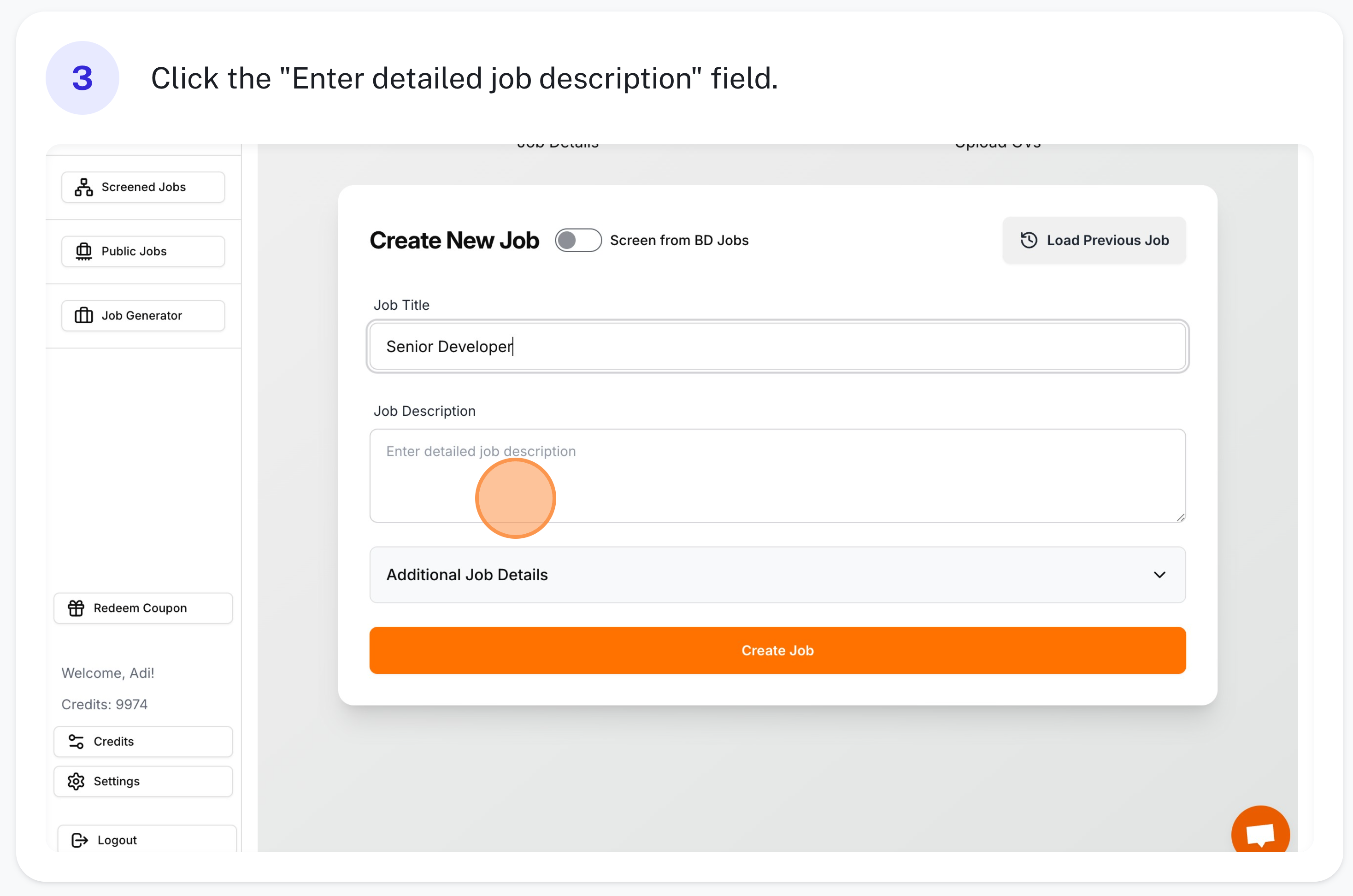Click the Redeem Coupon gift icon

(x=76, y=608)
